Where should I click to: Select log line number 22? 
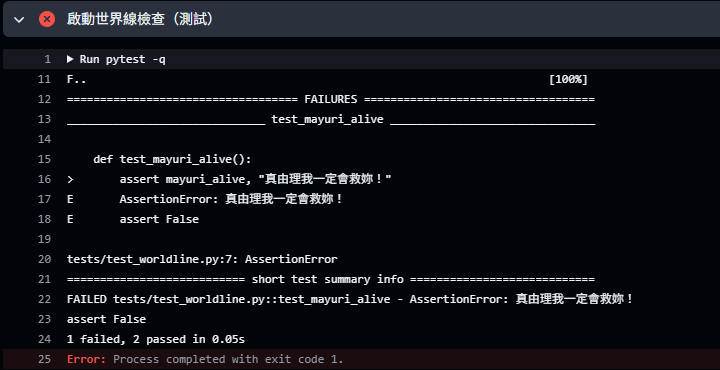[x=45, y=299]
